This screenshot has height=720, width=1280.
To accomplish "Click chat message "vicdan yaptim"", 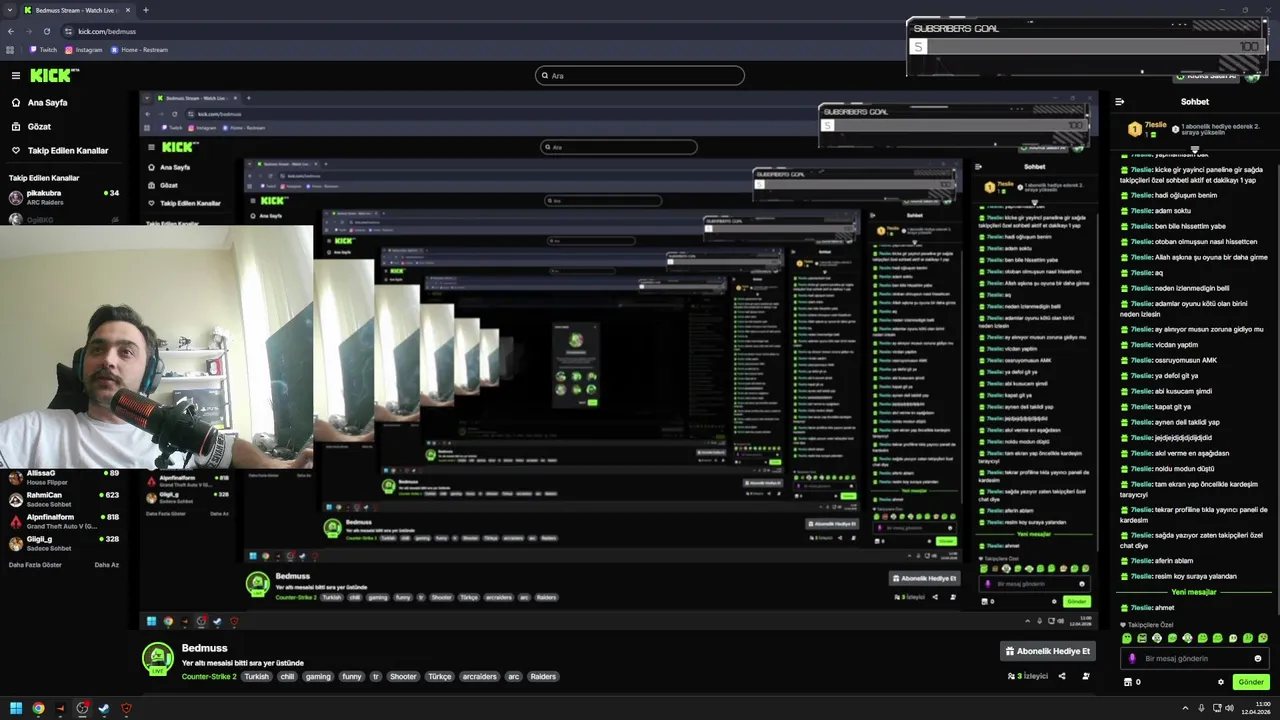I will pos(1176,345).
